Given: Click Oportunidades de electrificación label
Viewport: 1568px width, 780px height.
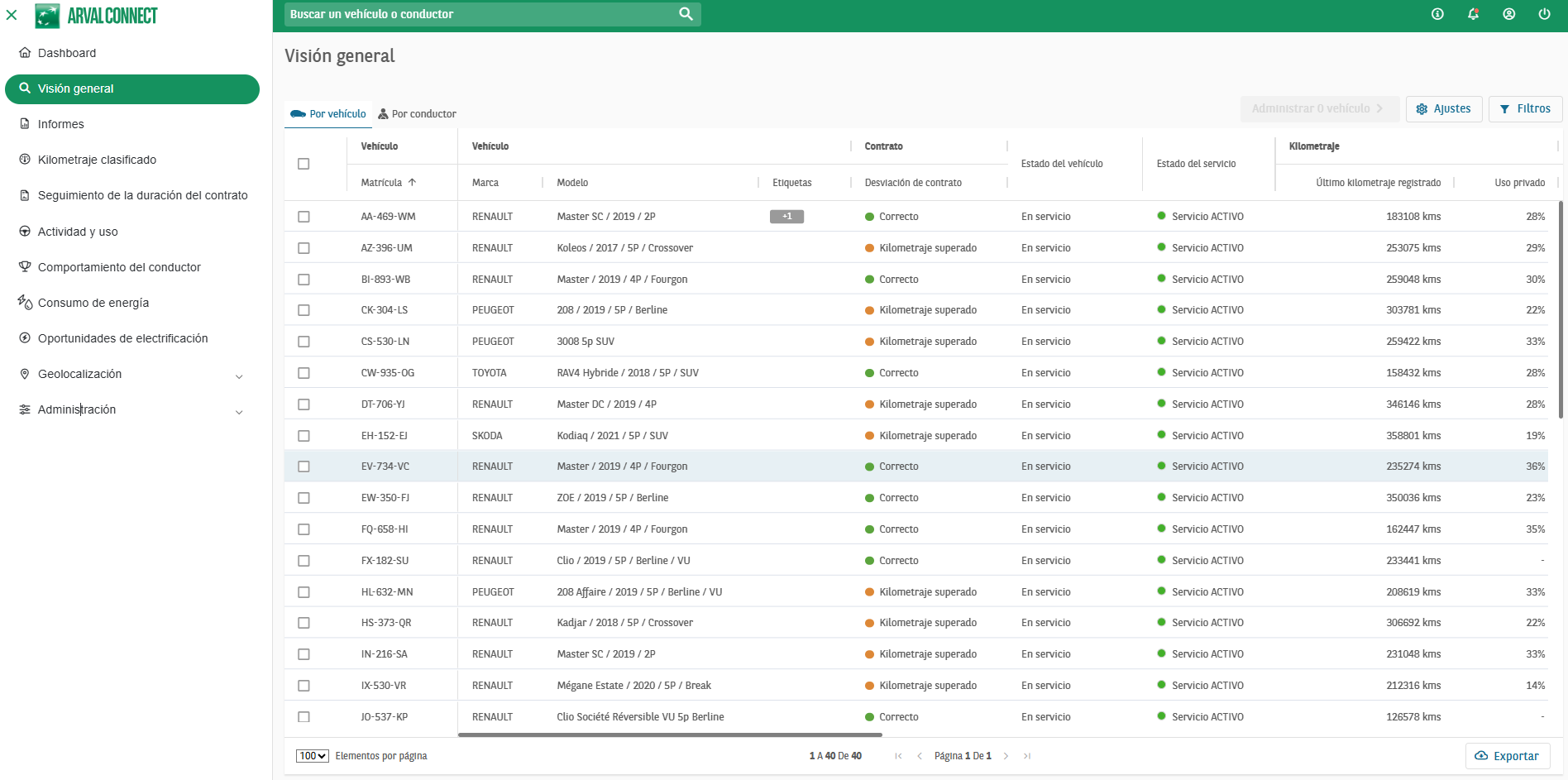Looking at the screenshot, I should tap(123, 338).
